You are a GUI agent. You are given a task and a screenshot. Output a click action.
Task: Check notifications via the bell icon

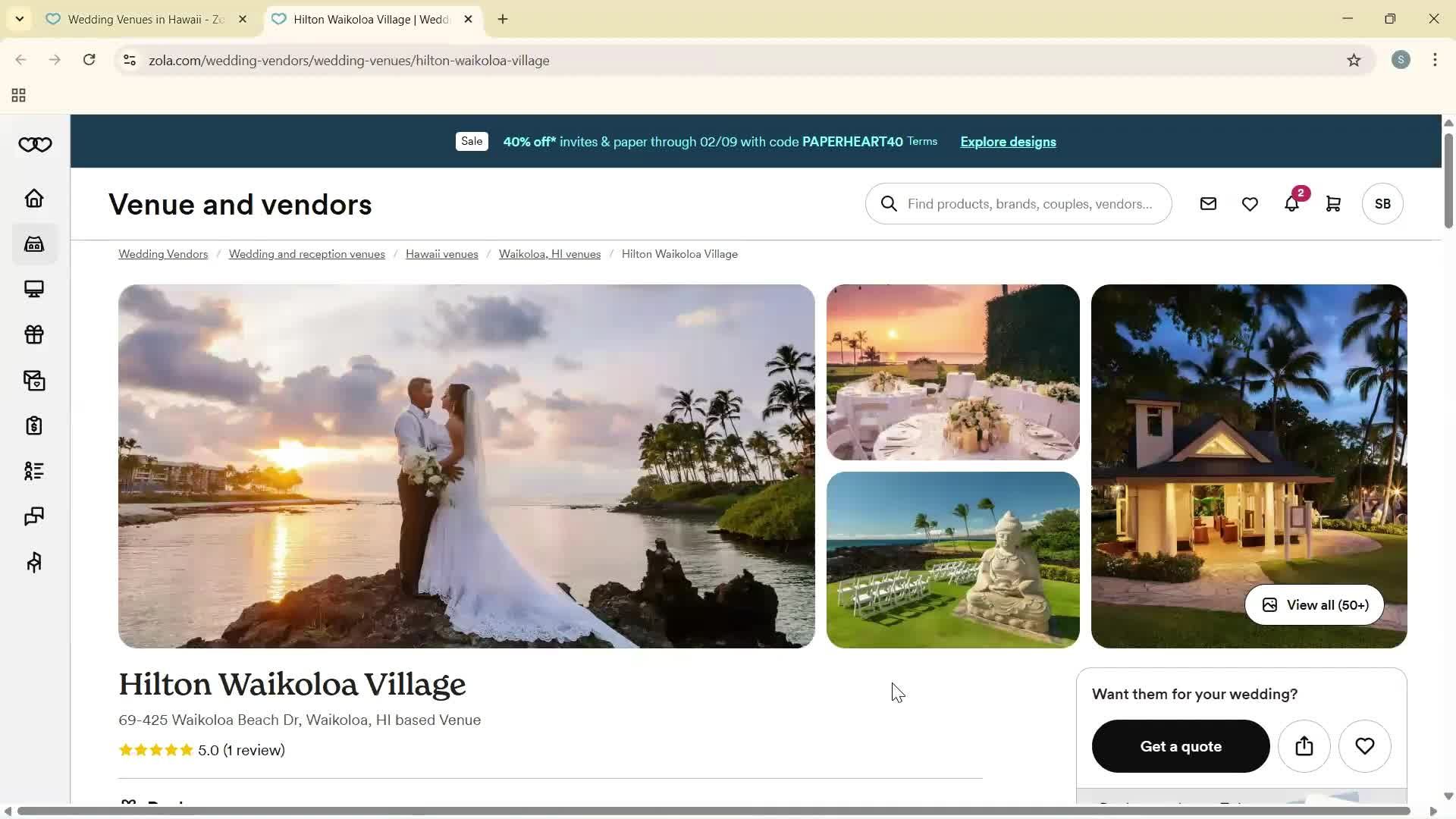point(1292,203)
